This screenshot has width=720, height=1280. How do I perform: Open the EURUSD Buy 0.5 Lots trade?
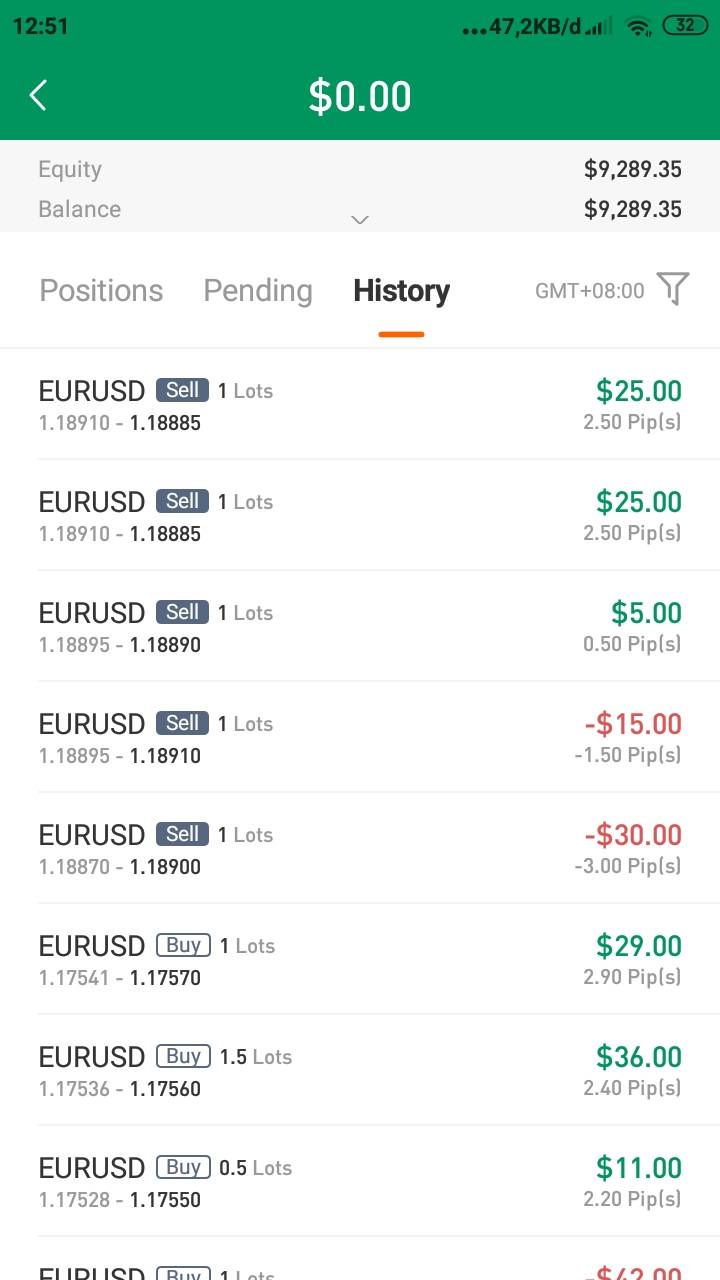pos(360,1182)
